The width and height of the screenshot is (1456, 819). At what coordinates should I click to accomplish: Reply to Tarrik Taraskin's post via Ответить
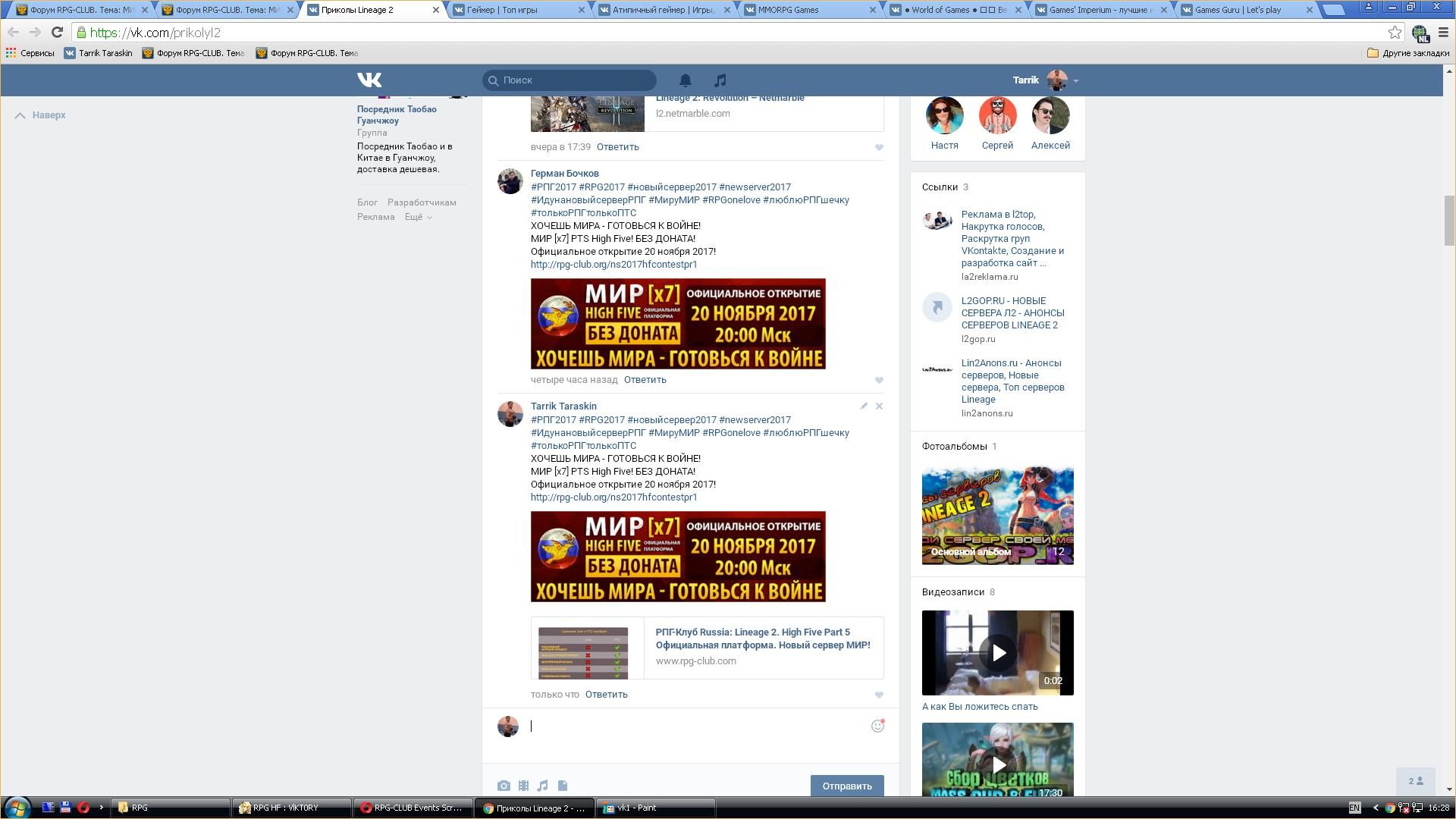coord(606,695)
